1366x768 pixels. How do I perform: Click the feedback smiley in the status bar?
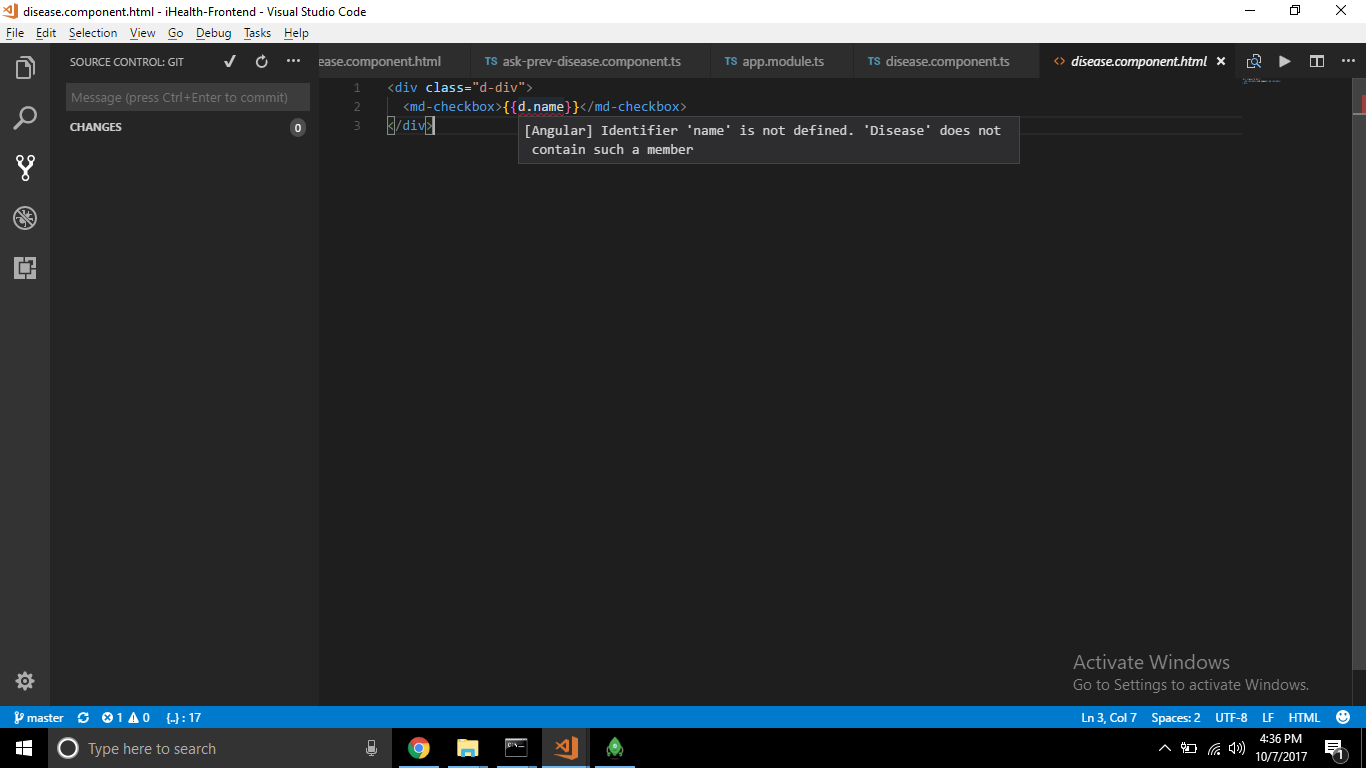coord(1341,717)
